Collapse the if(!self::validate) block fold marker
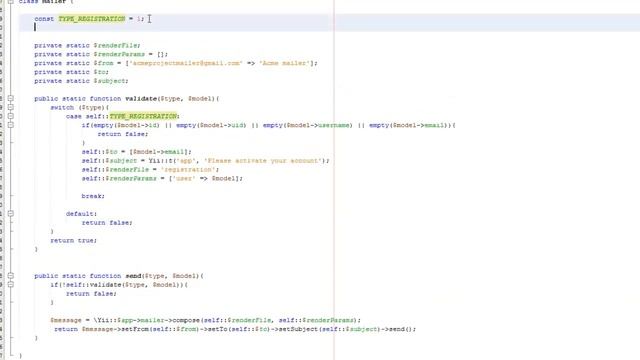 pyautogui.click(x=11, y=284)
